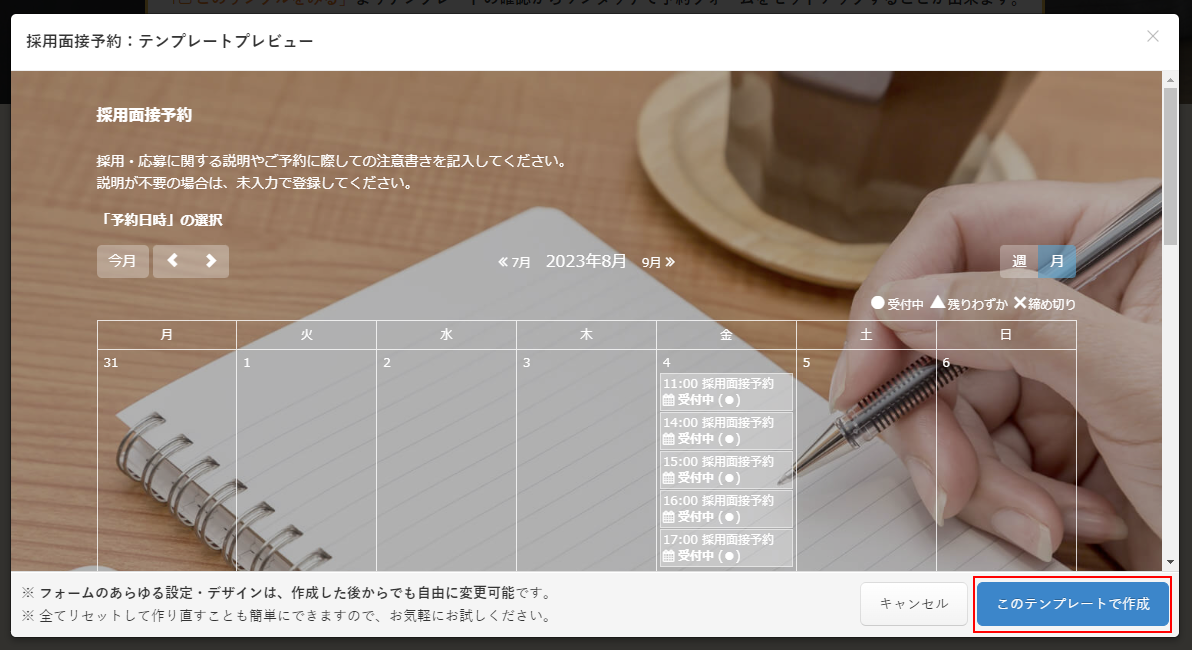1192x650 pixels.
Task: Switch calendar to 月 view
Action: point(1057,261)
